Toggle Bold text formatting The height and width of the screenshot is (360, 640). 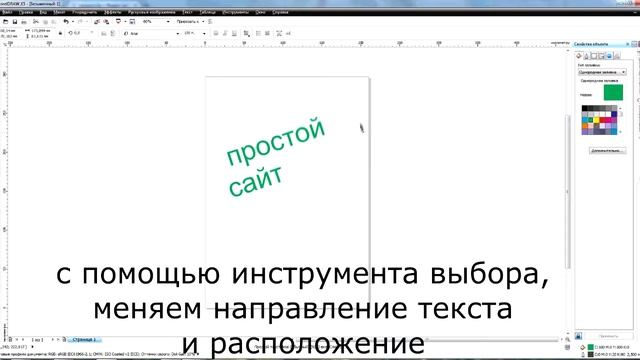(x=216, y=33)
